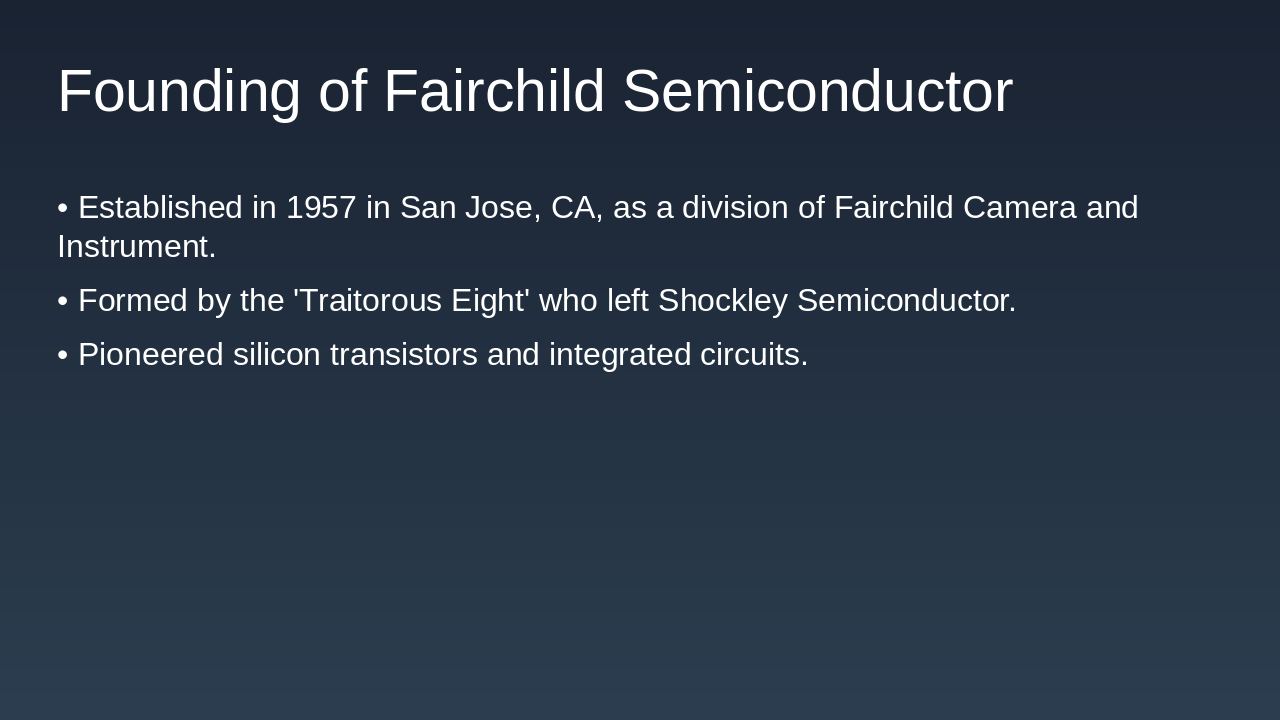The image size is (1280, 720).
Task: Click the 'Traitorous Eight' quoted phrase
Action: [x=411, y=301]
